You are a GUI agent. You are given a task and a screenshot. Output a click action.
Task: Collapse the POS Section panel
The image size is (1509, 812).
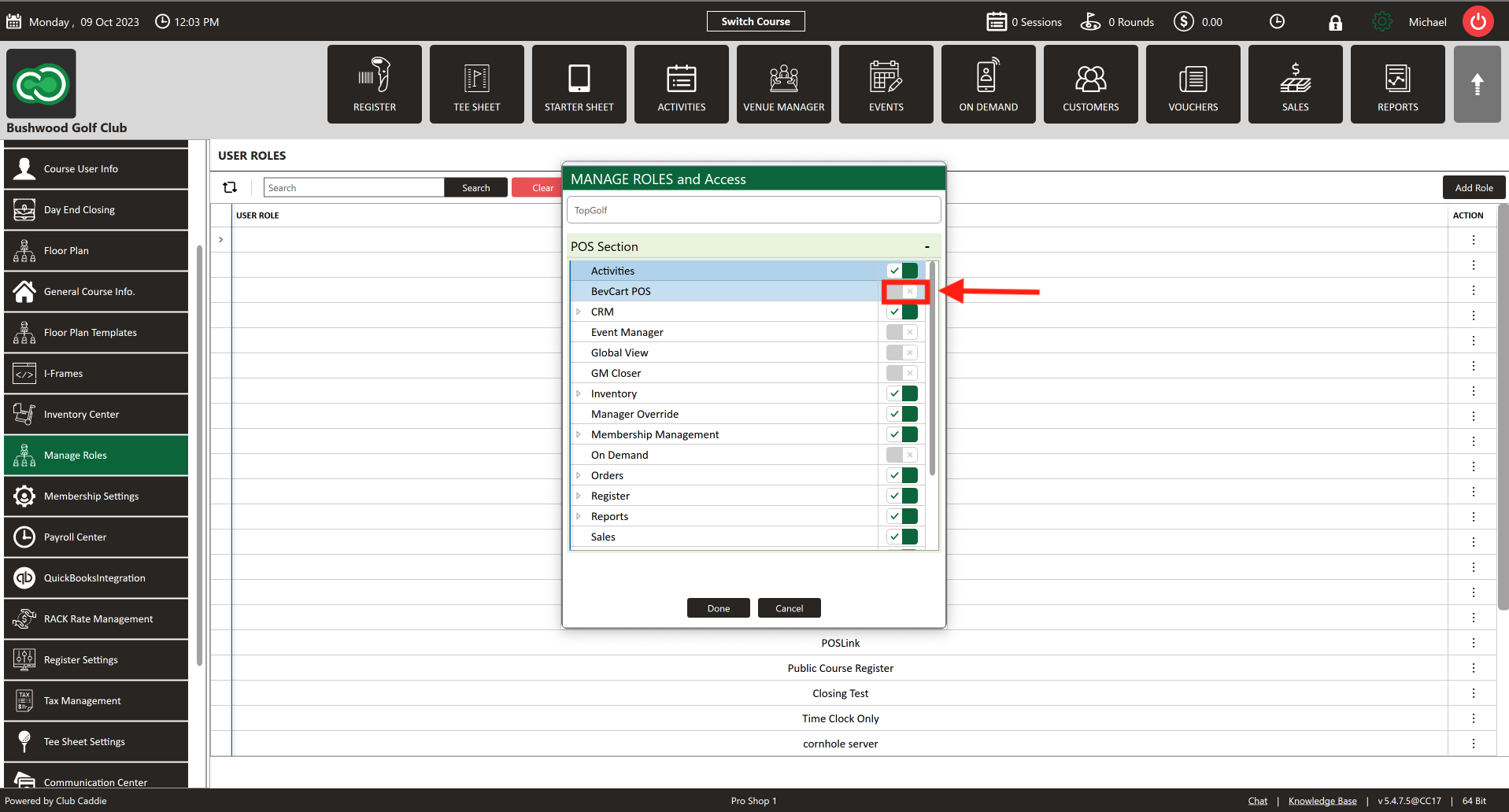point(927,247)
